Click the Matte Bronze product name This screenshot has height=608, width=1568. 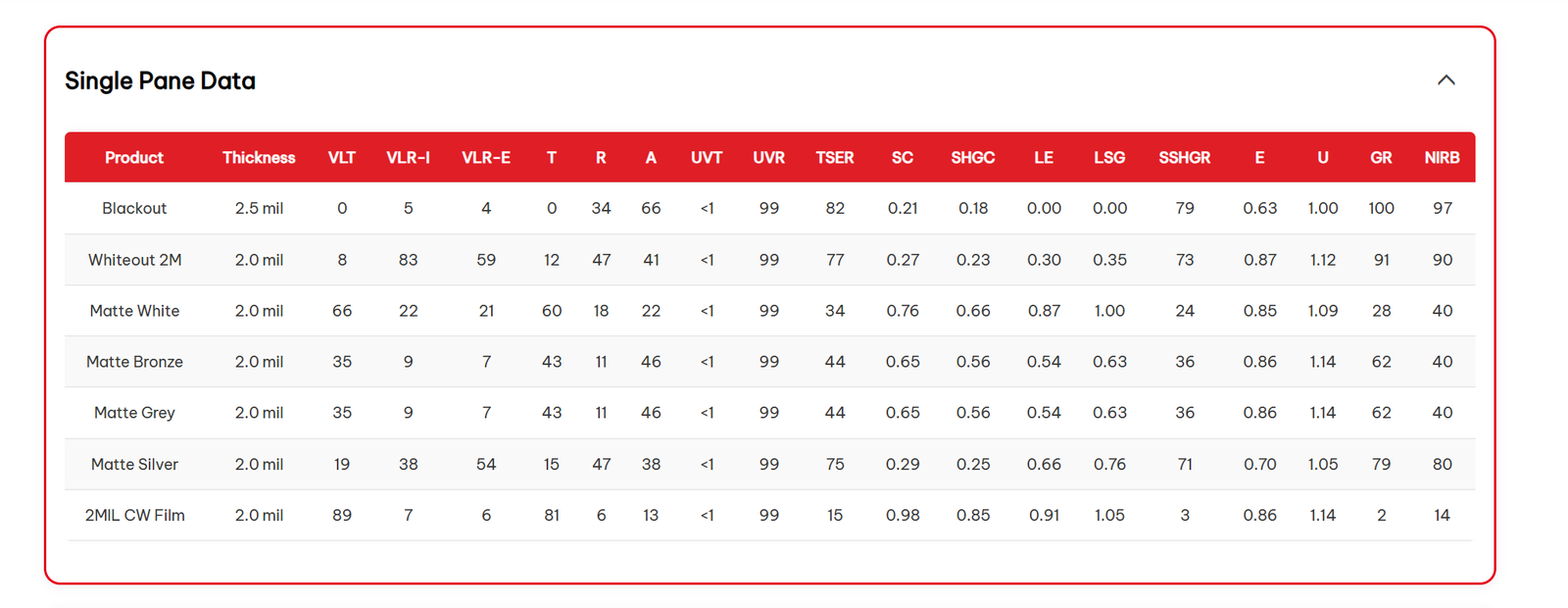tap(134, 362)
